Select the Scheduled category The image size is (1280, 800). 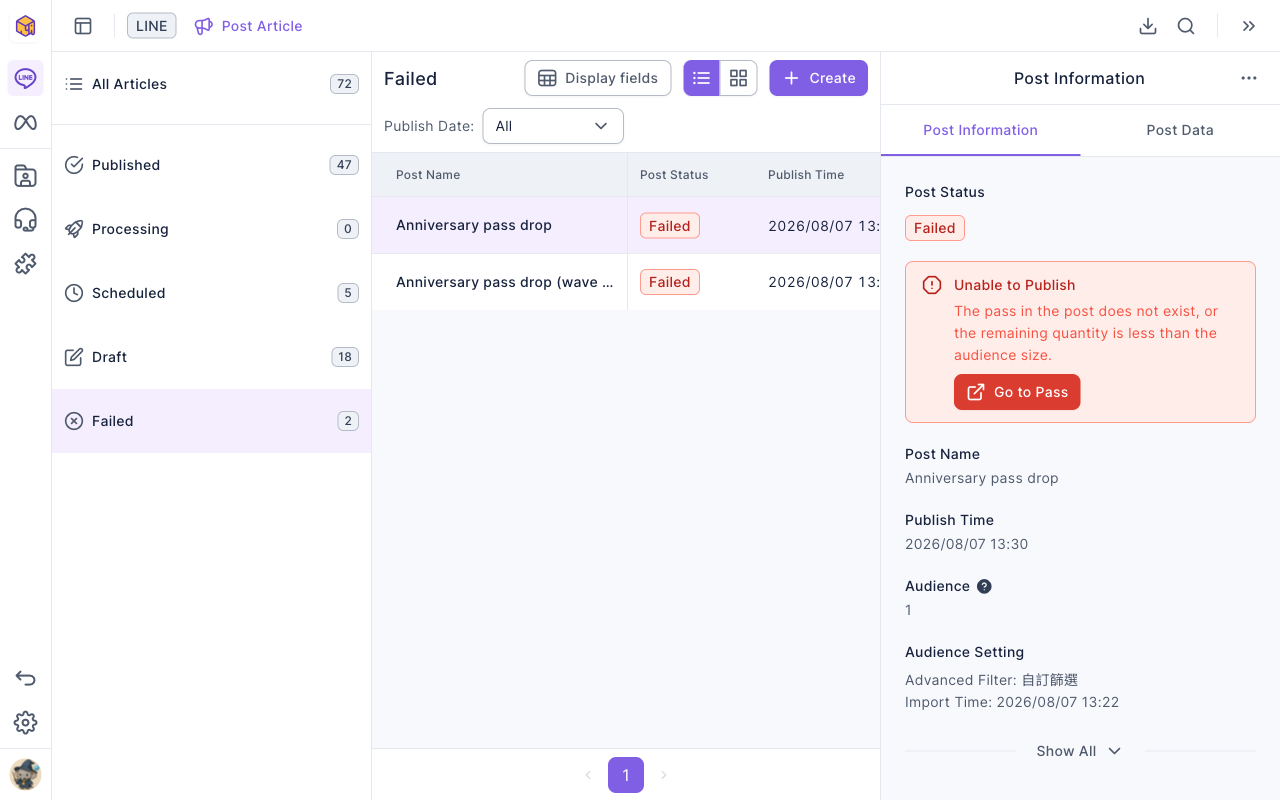pyautogui.click(x=211, y=293)
